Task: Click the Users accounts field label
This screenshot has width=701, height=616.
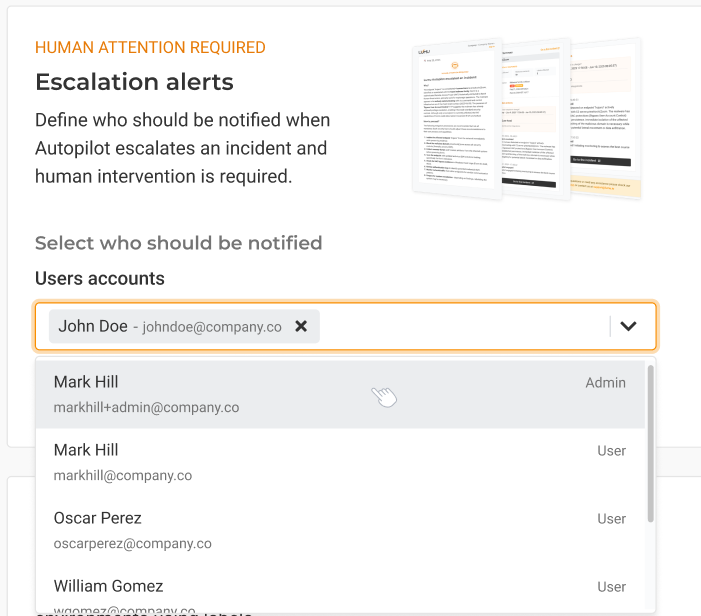Action: click(x=99, y=278)
